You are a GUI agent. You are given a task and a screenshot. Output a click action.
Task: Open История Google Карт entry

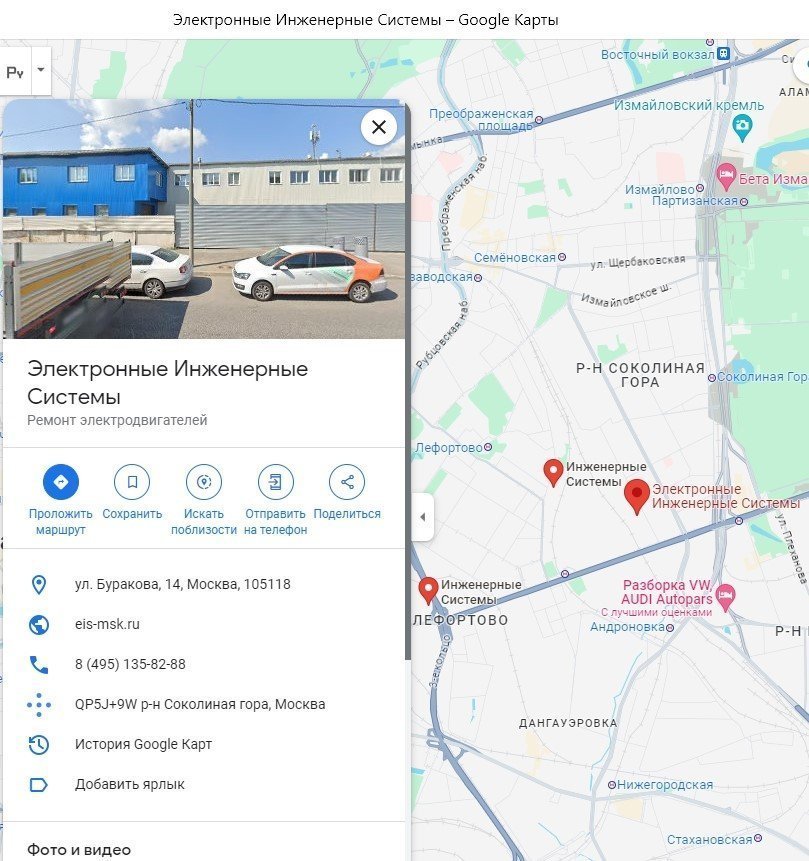(143, 745)
